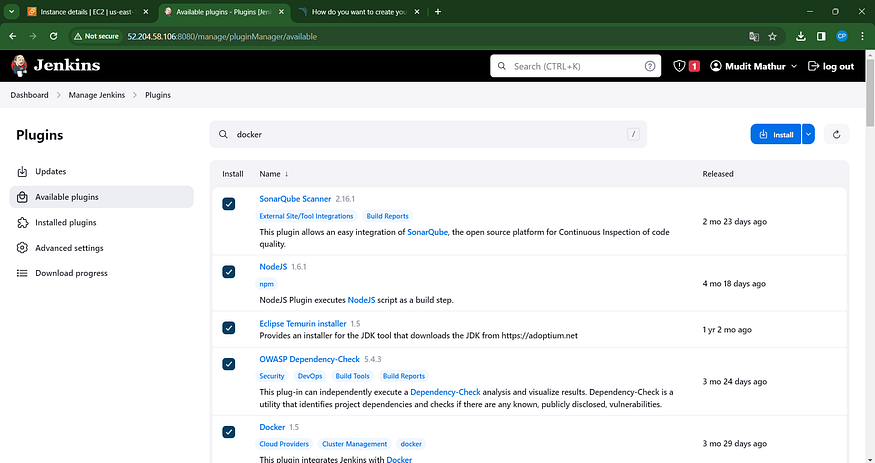Click the blue Install button

(776, 134)
